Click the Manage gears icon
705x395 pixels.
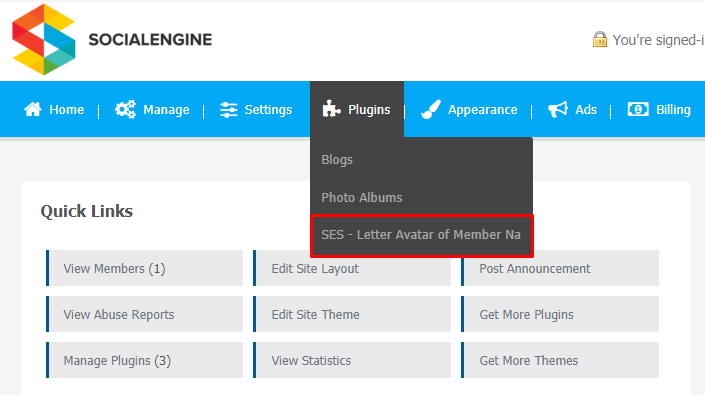pyautogui.click(x=125, y=109)
